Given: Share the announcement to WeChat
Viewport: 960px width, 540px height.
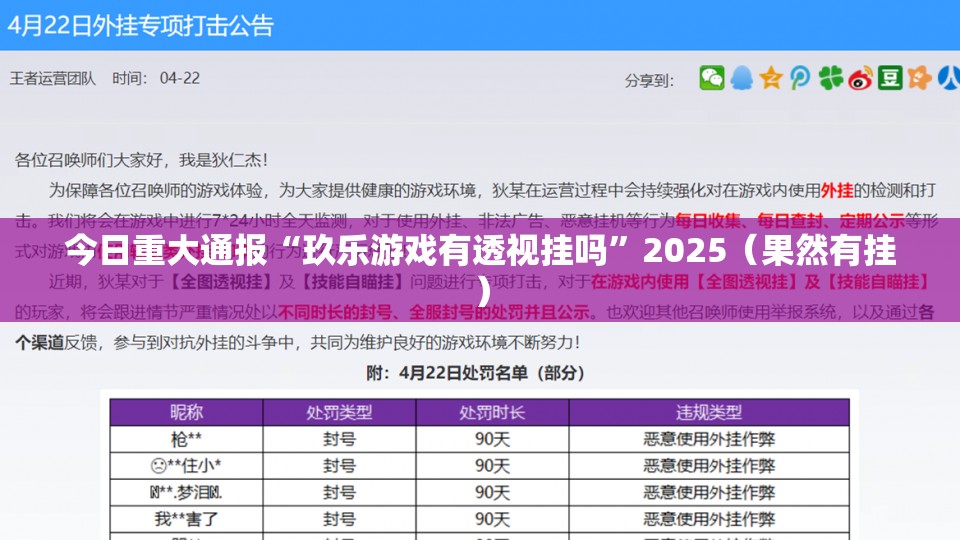Looking at the screenshot, I should pos(711,78).
